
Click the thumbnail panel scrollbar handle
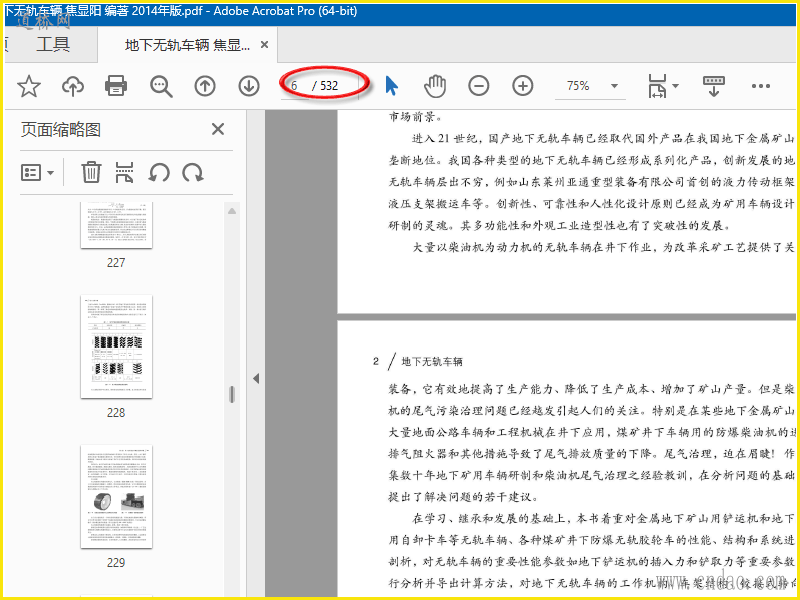point(232,394)
